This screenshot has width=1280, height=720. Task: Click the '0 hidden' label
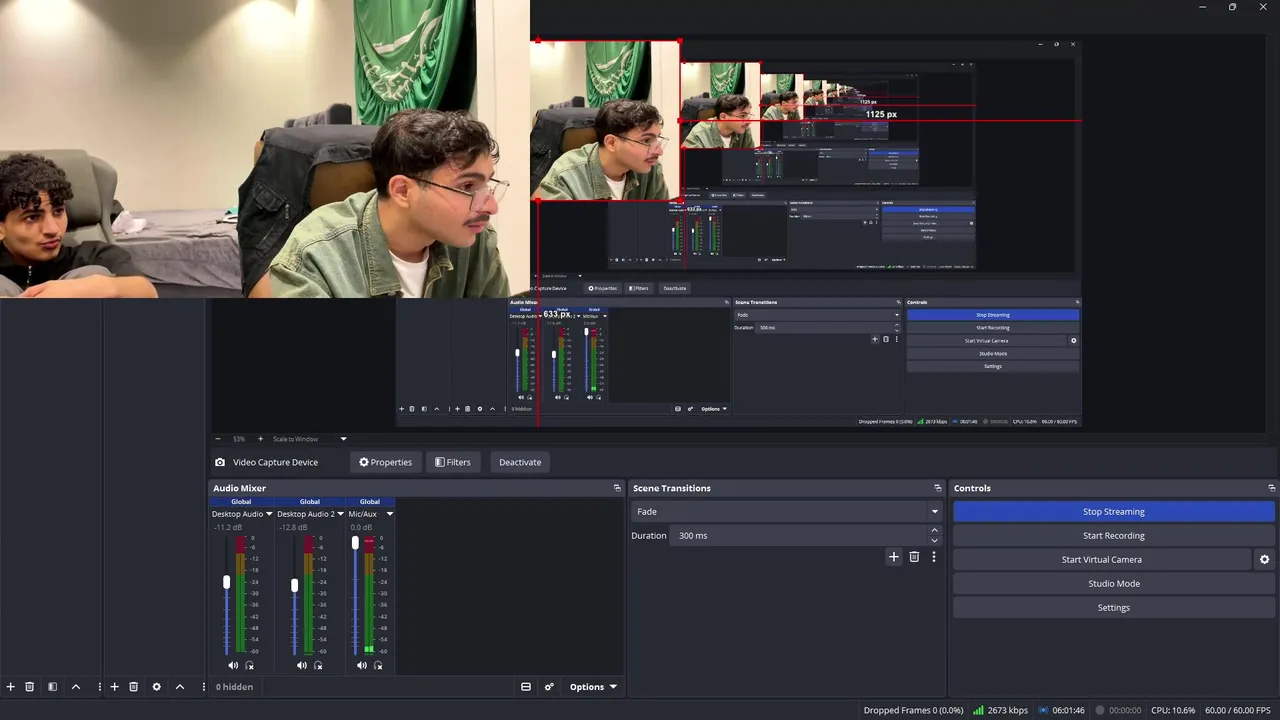[234, 687]
